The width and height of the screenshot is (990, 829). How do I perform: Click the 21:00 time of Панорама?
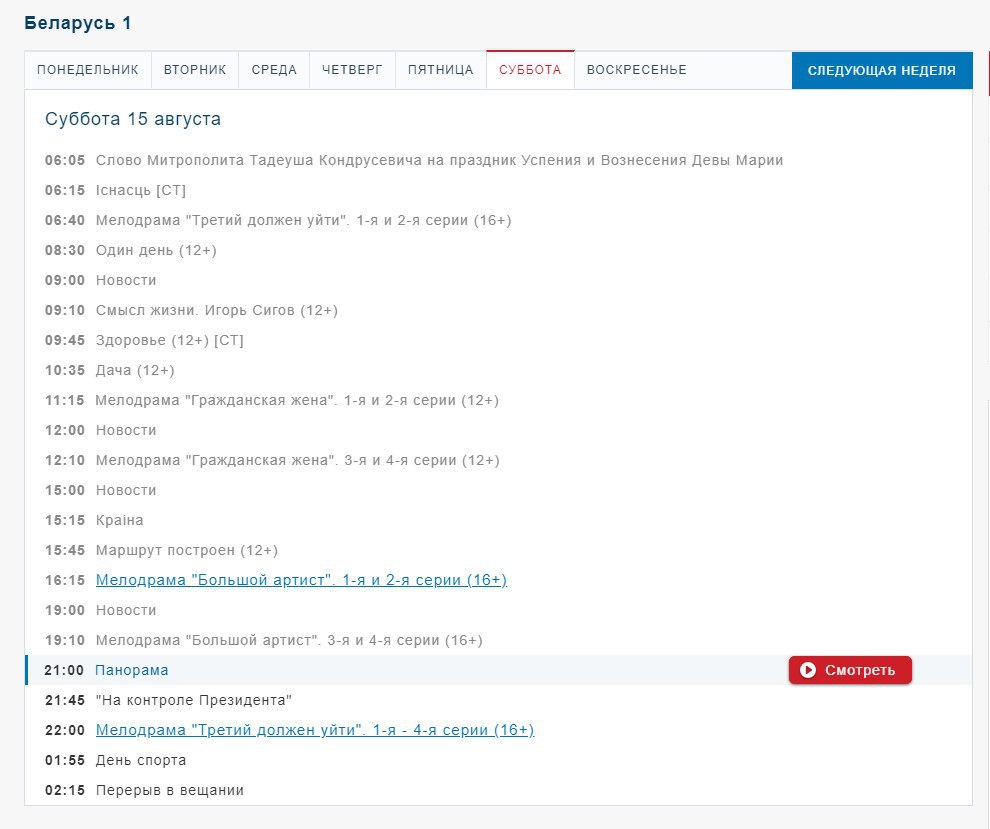pyautogui.click(x=64, y=670)
